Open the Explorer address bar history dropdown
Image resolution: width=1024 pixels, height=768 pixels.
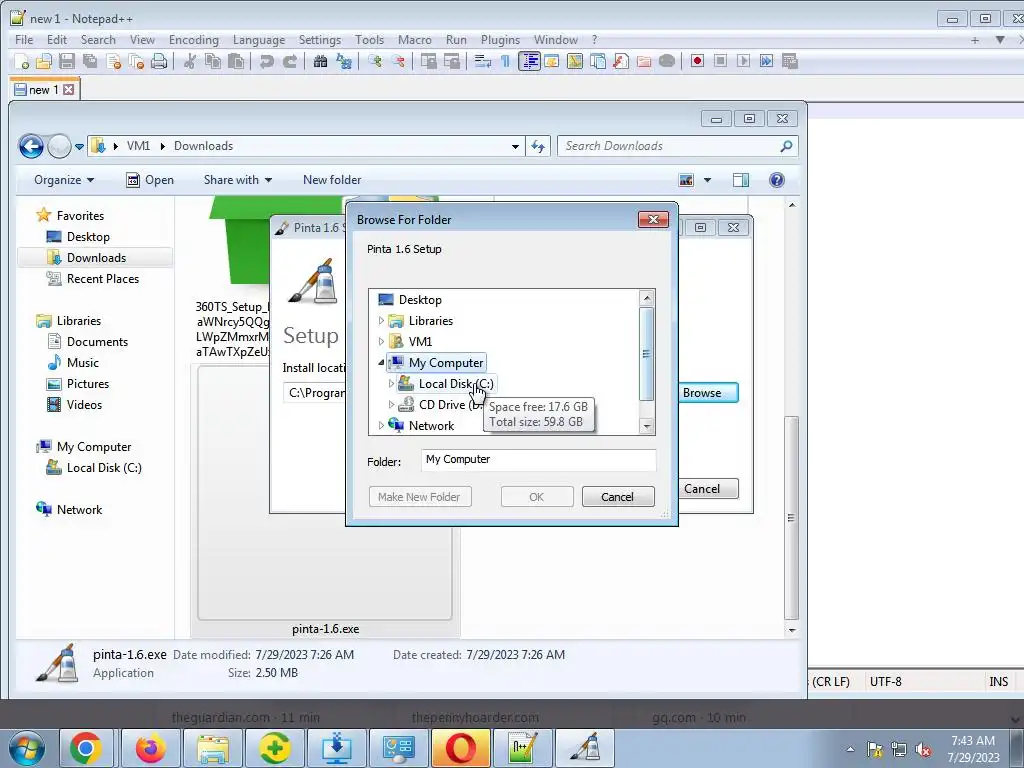click(515, 146)
